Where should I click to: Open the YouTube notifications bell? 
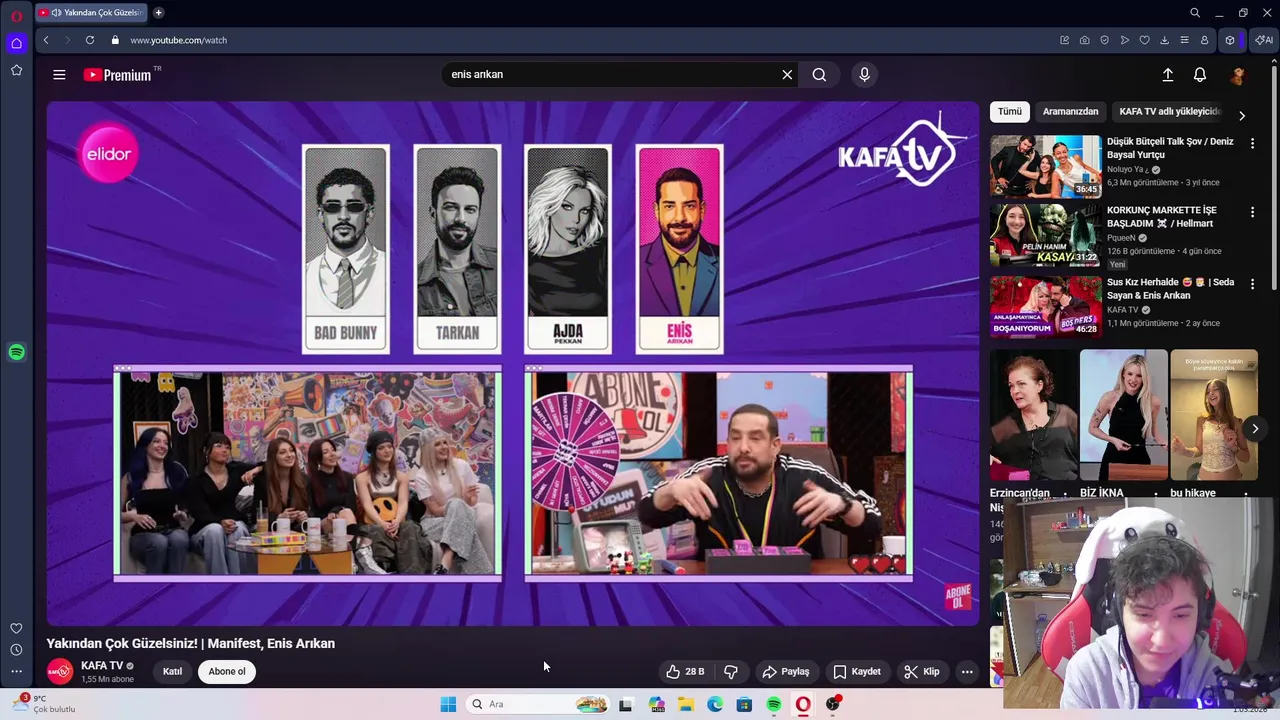point(1200,75)
